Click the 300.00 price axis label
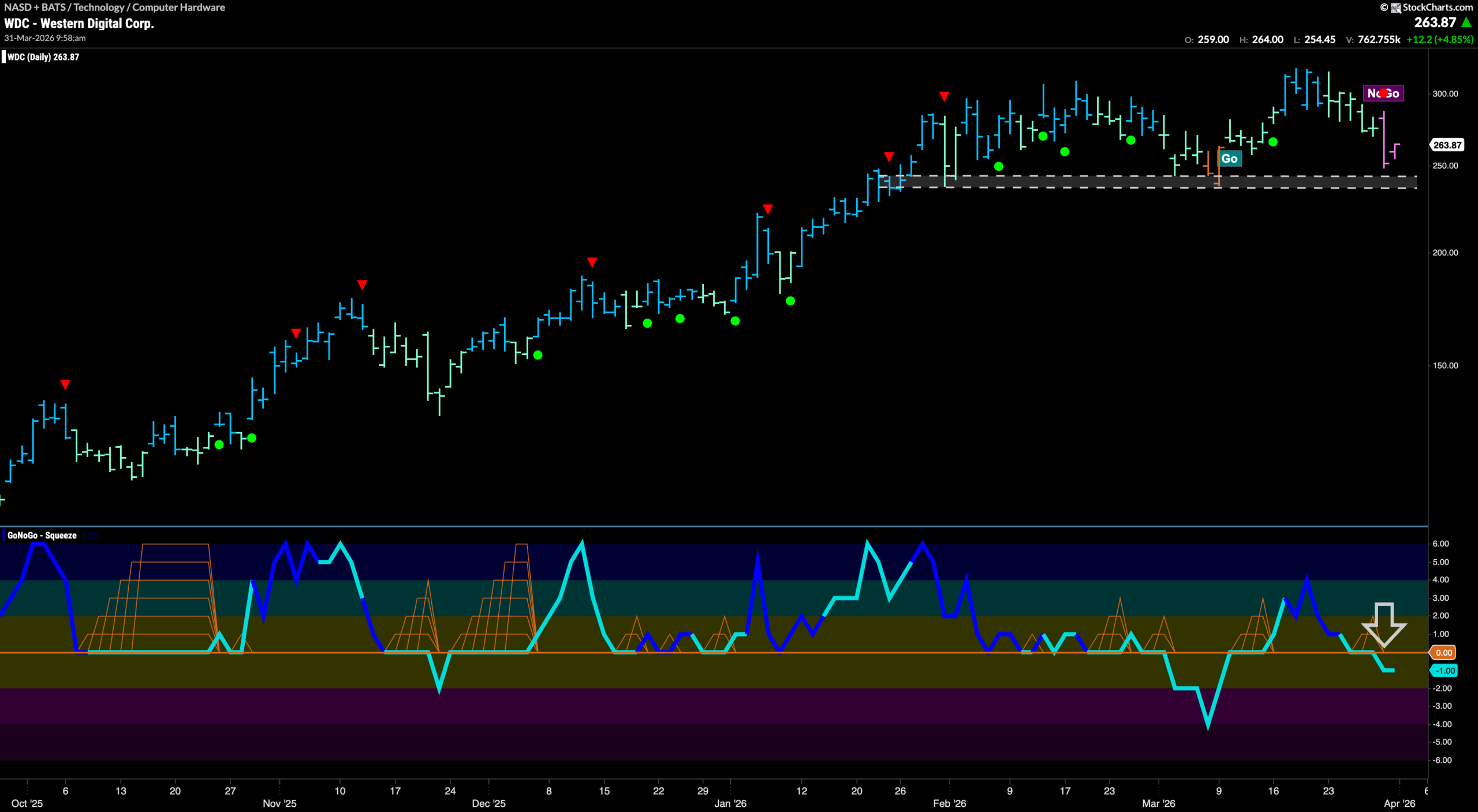 1445,93
